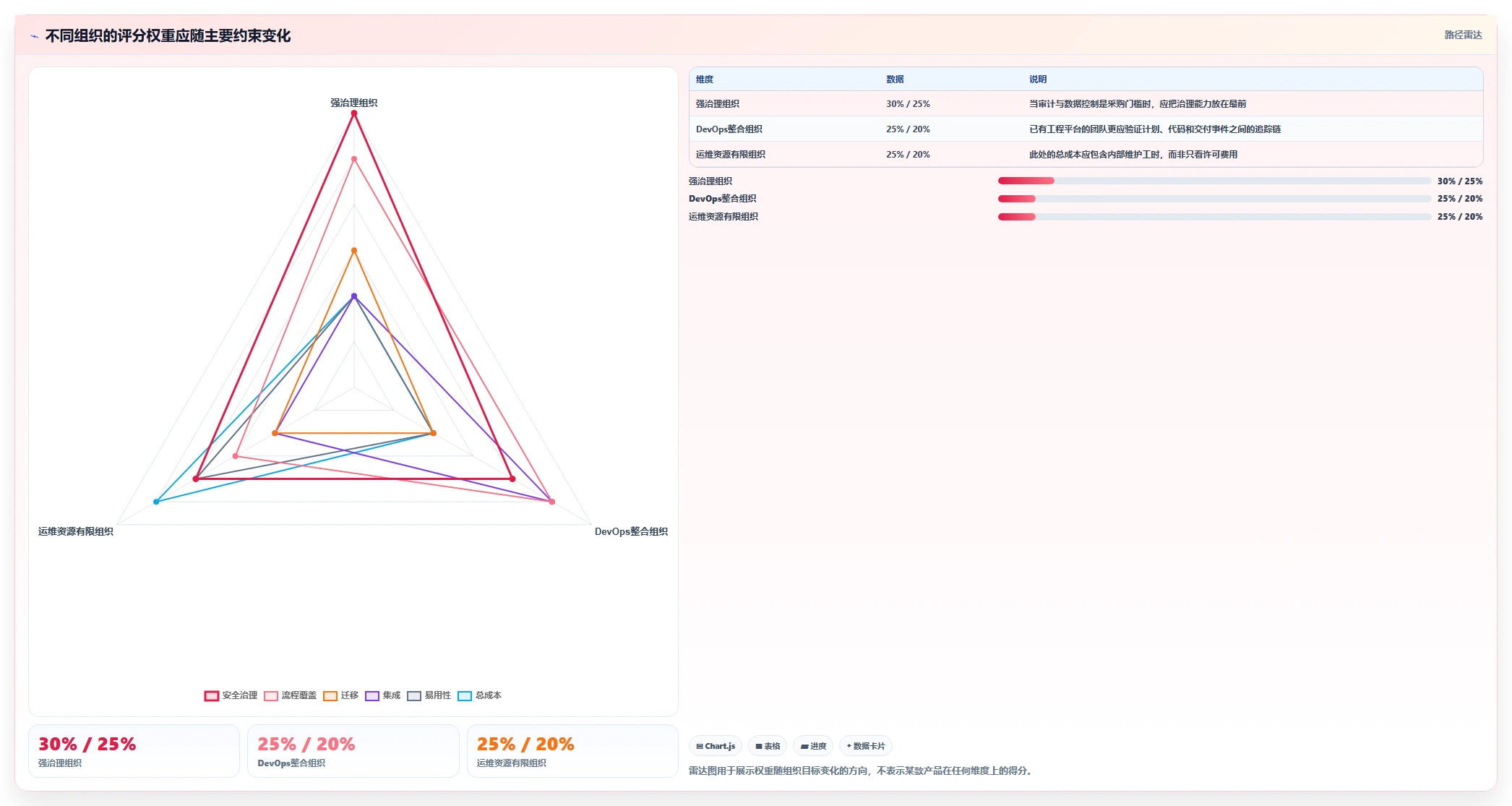This screenshot has width=1512, height=806.
Task: Click the description about 内部维护工时
Action: (x=1133, y=155)
